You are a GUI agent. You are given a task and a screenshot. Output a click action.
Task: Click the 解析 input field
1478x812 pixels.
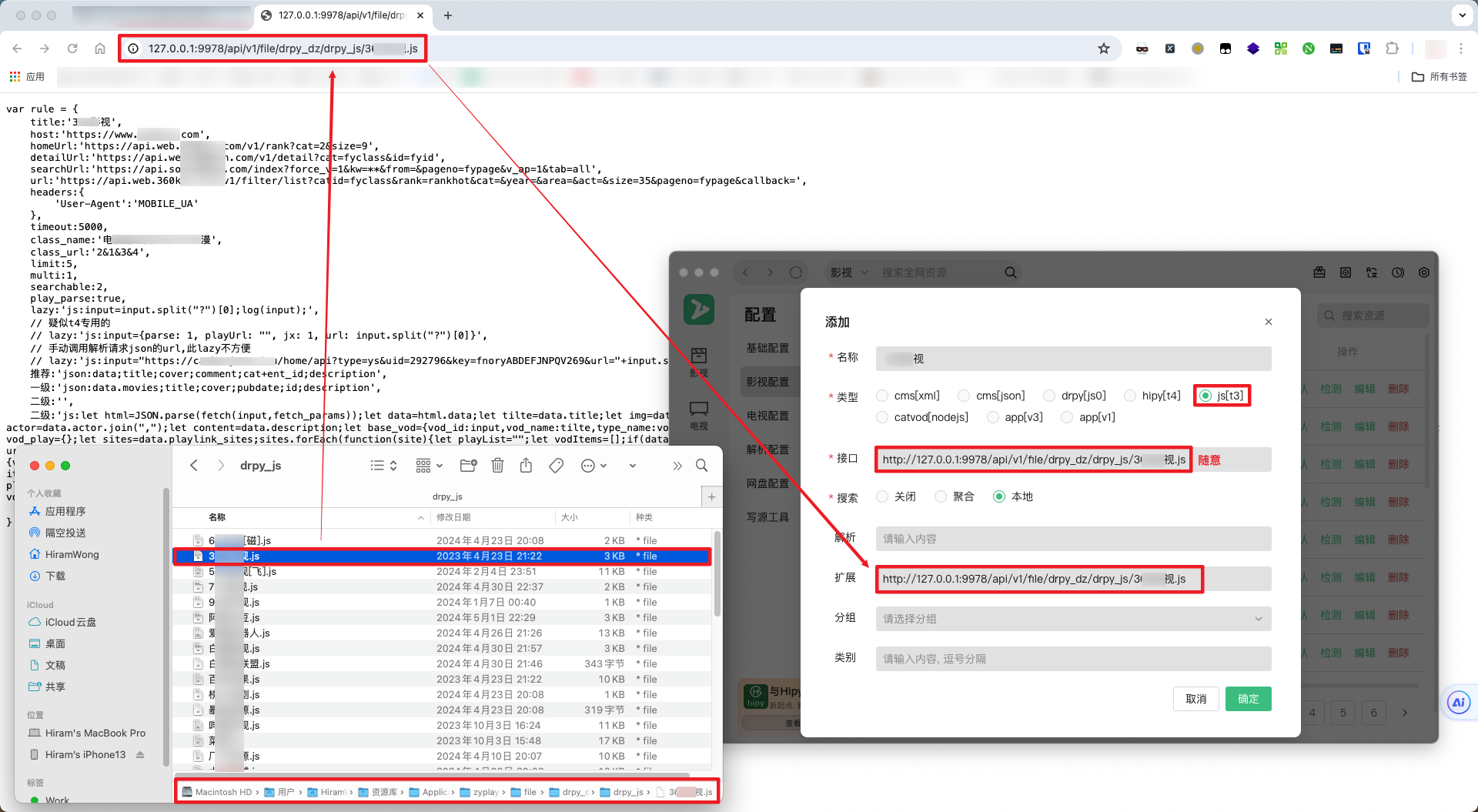click(1073, 539)
